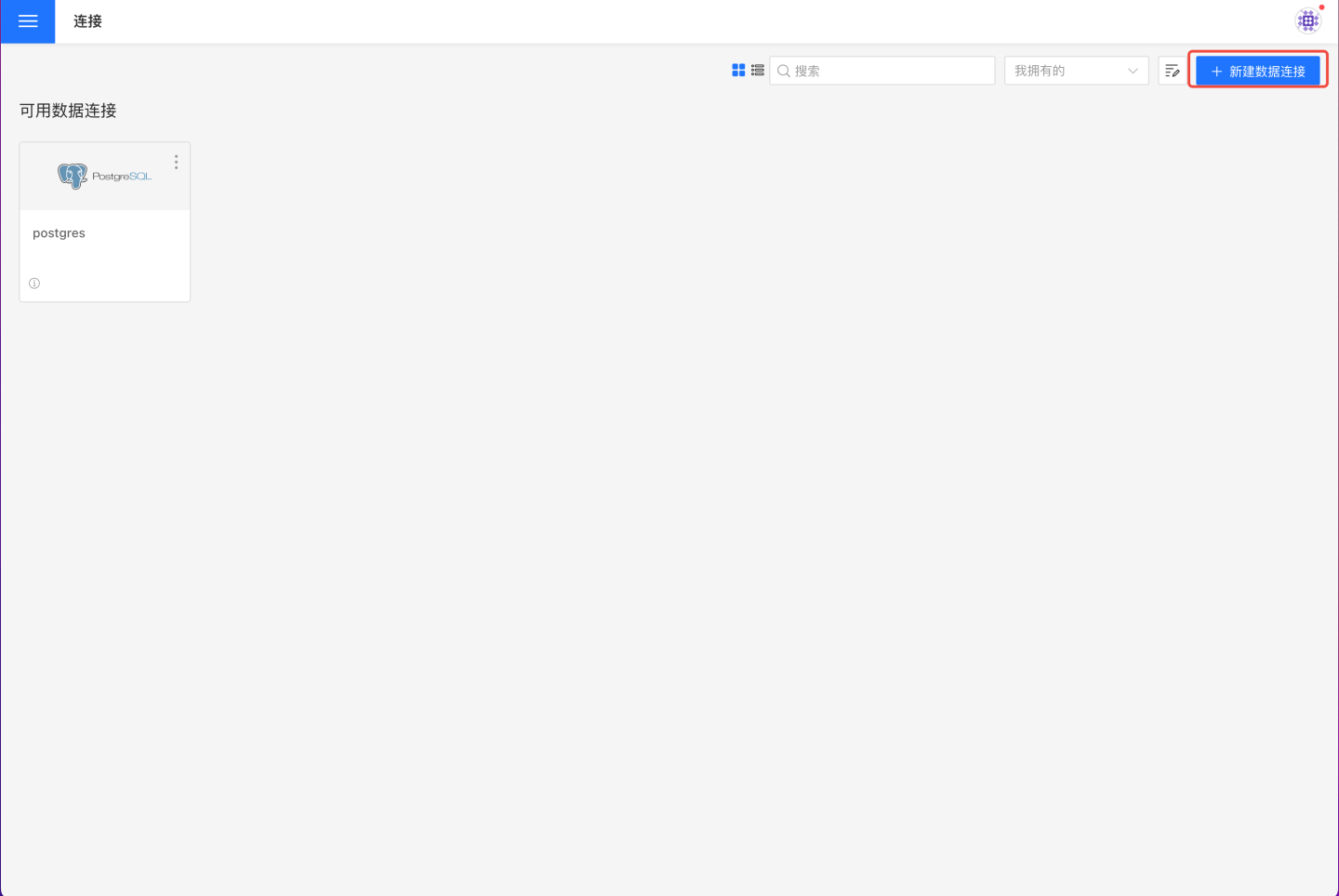Open the hamburger navigation menu

click(x=28, y=21)
